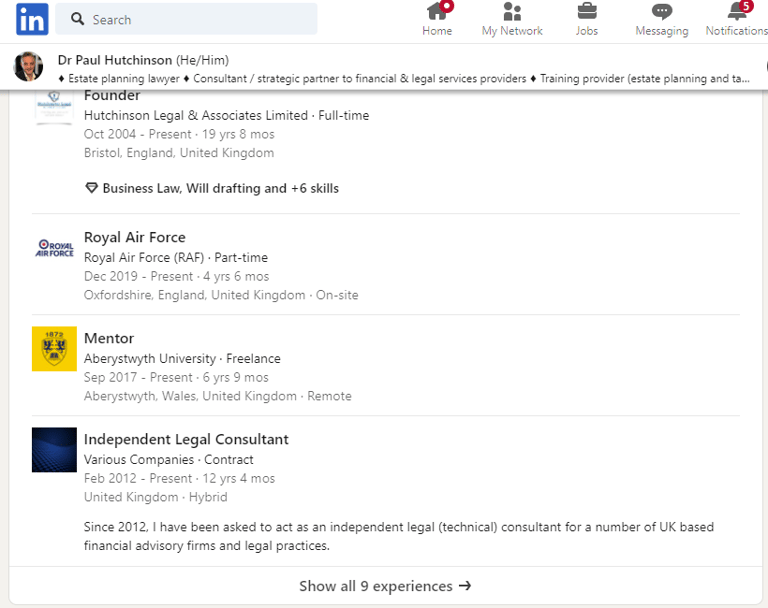The image size is (768, 608).
Task: Click 'Royal Air Force (RAF) · Part-time' text
Action: click(176, 258)
